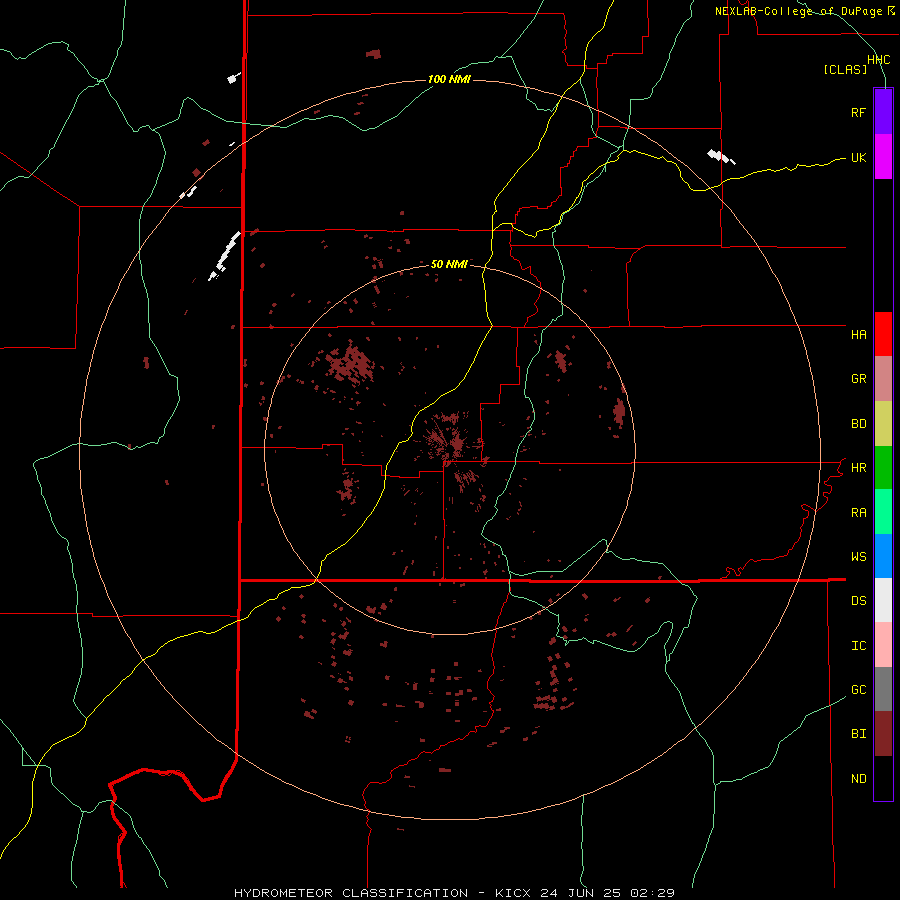Click the WS blue legend swatch

[x=883, y=556]
